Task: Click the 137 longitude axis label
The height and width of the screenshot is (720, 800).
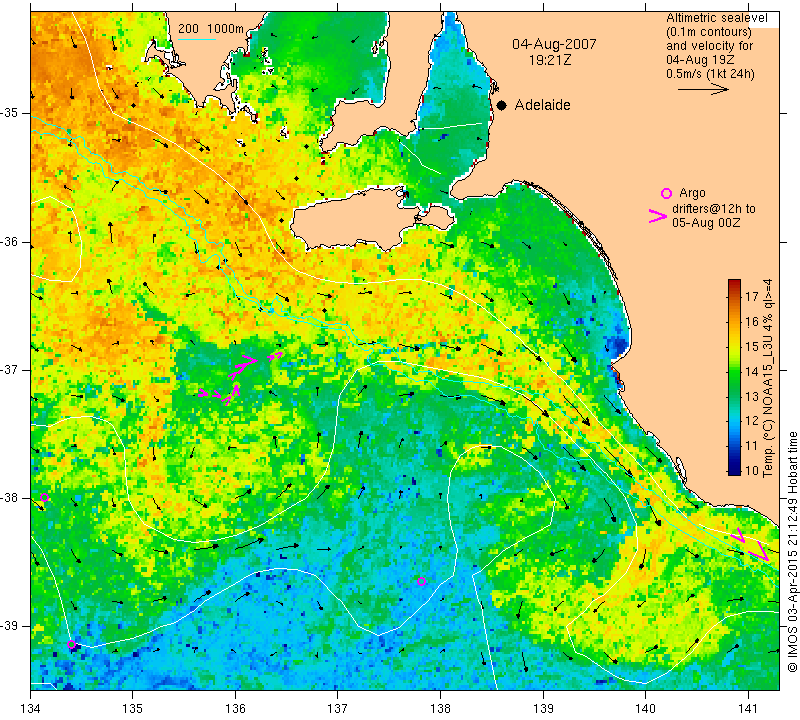Action: 338,709
